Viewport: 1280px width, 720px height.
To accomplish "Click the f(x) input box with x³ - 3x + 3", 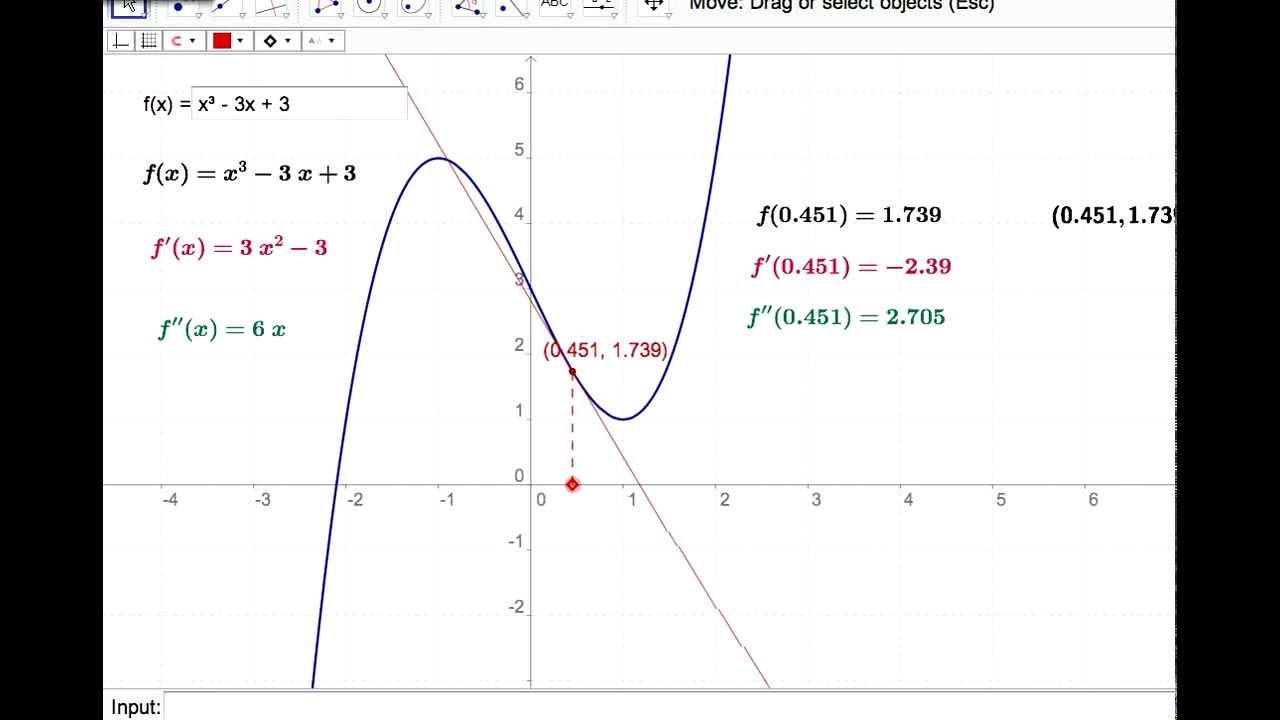I will [x=299, y=104].
